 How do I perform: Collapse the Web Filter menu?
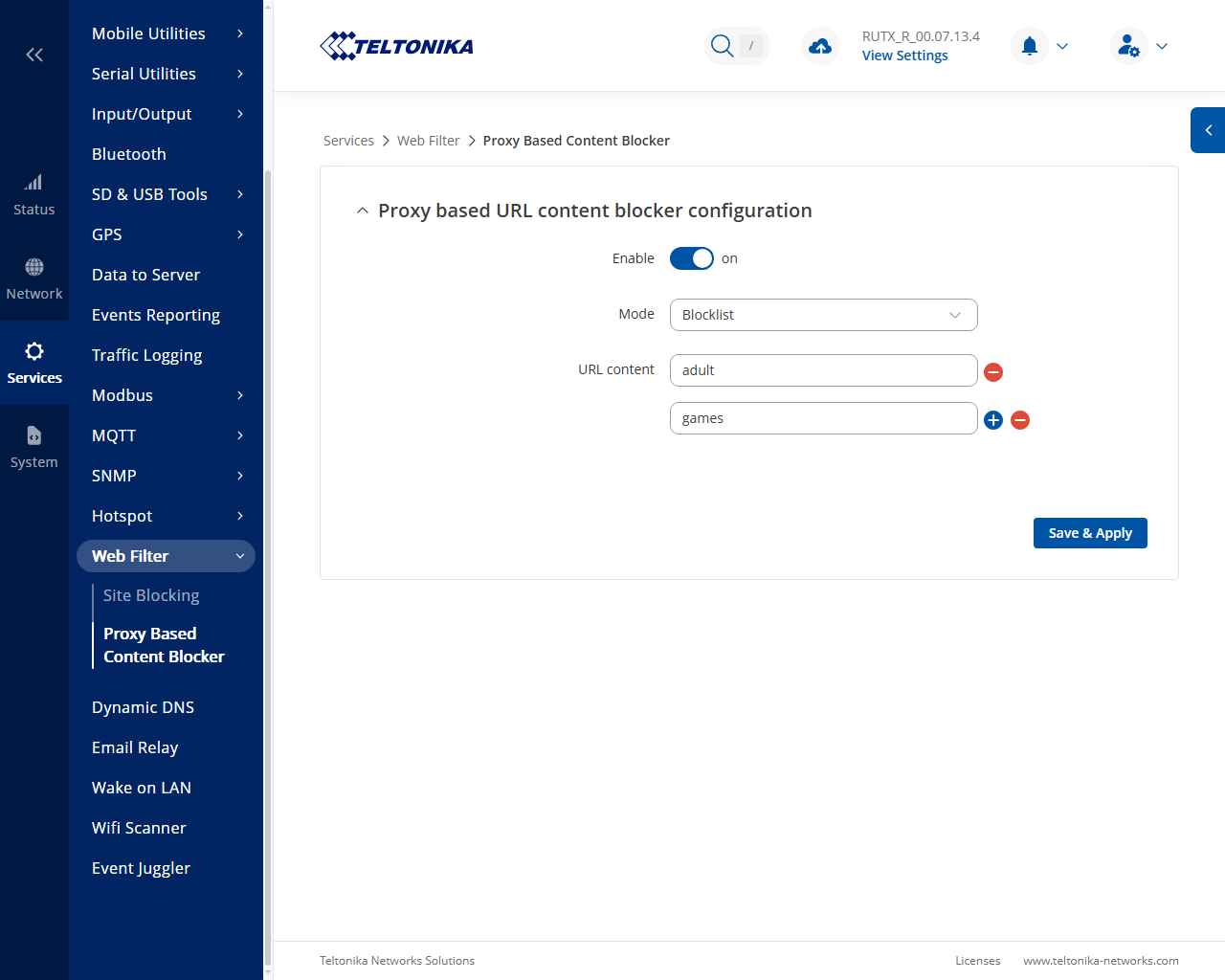167,556
